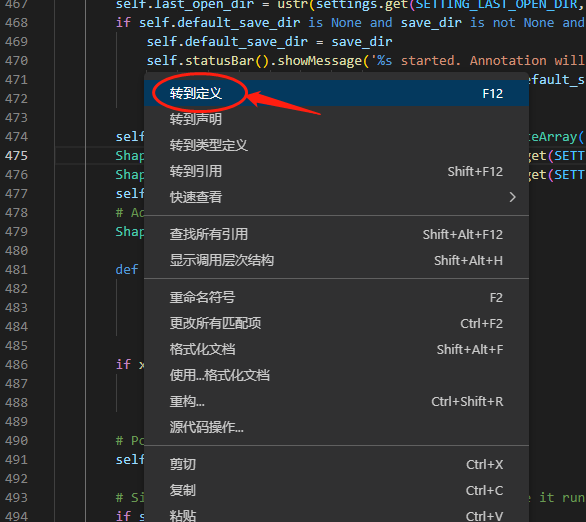Choose 查找所有引用 menu item

336,234
